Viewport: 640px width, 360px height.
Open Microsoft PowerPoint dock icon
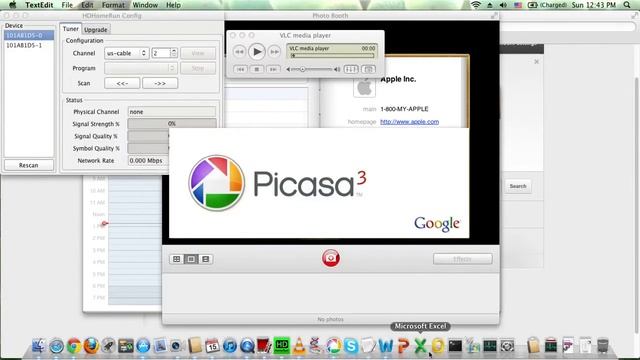point(403,346)
